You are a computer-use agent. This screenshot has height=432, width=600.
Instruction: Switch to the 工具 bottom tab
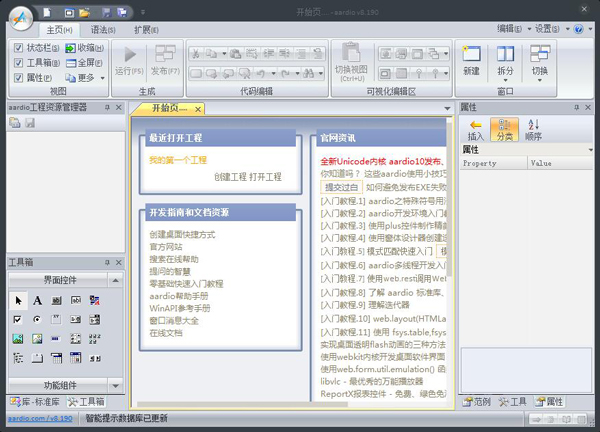pos(513,402)
